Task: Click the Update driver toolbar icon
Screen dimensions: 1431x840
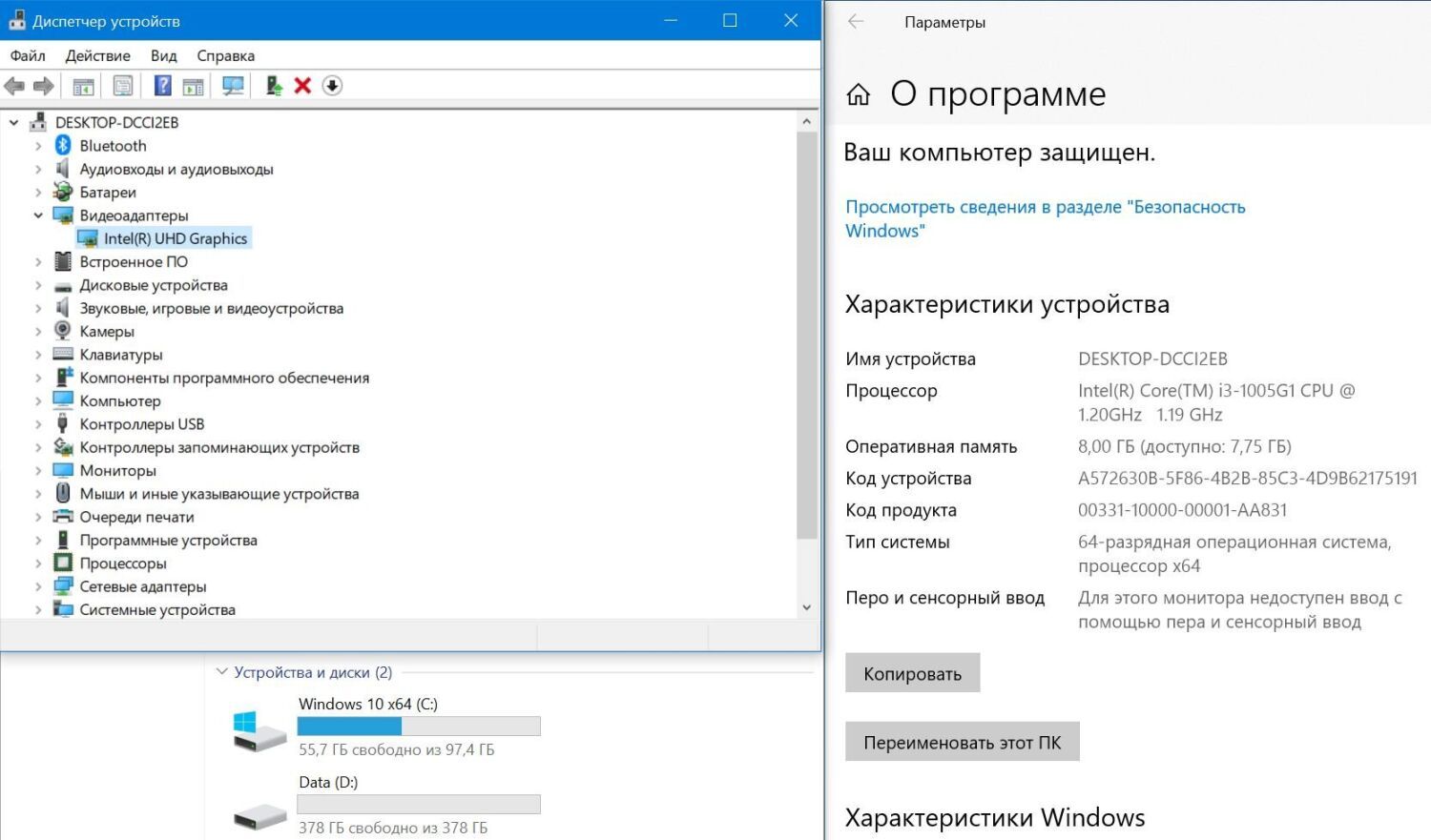Action: point(274,86)
